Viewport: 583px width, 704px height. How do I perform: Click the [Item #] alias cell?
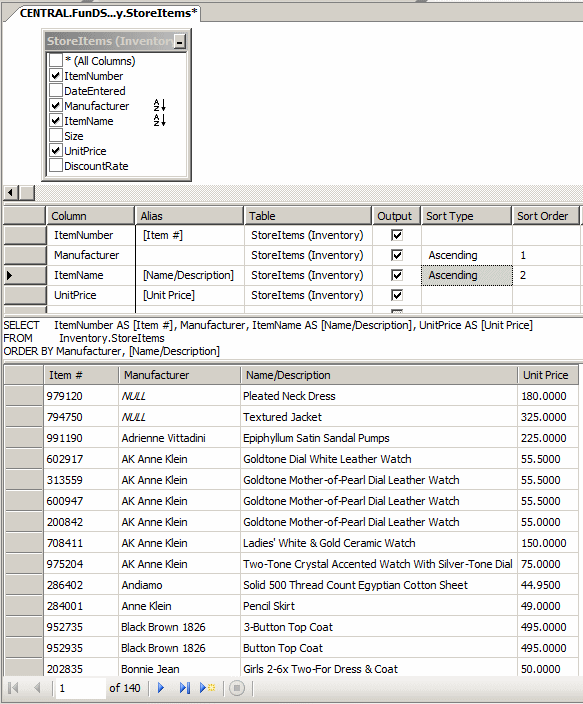pyautogui.click(x=189, y=235)
